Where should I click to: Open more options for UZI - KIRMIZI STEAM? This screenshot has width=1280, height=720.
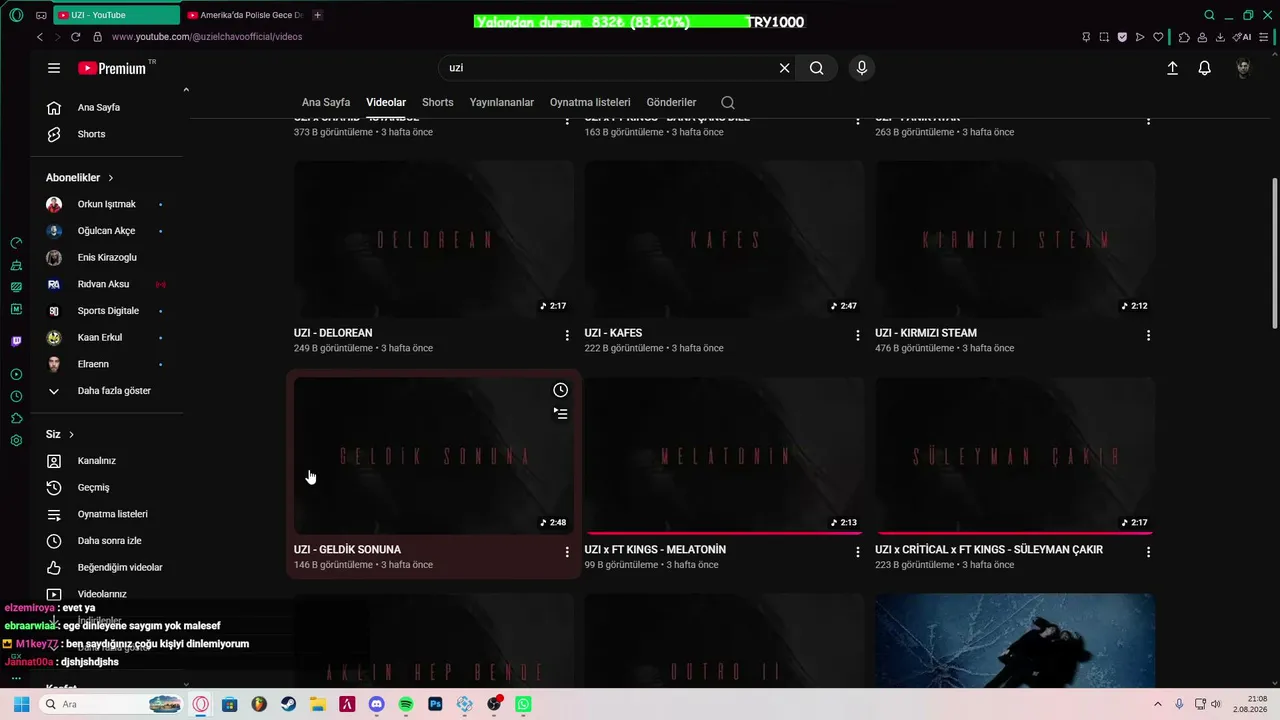point(1148,335)
